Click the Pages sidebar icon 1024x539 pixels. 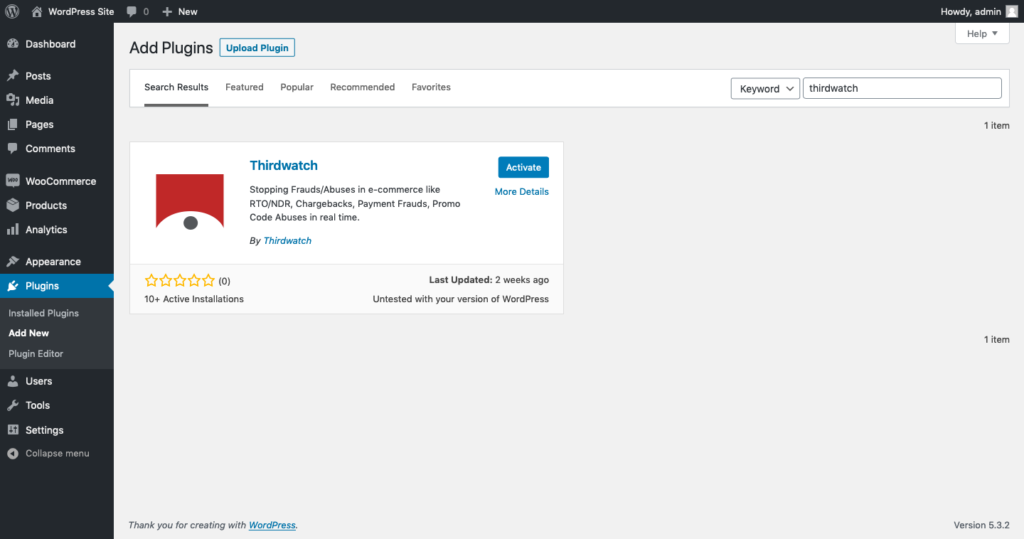point(12,124)
